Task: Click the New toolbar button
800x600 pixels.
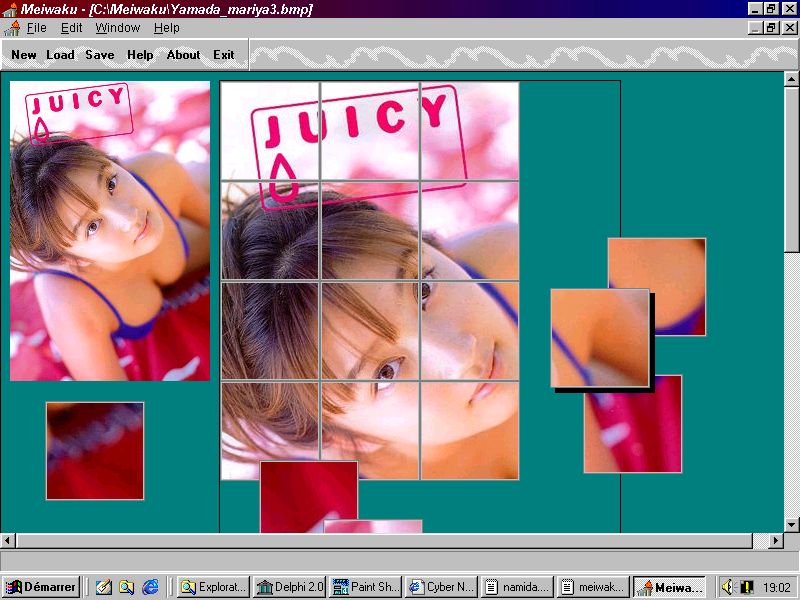Action: (x=23, y=55)
